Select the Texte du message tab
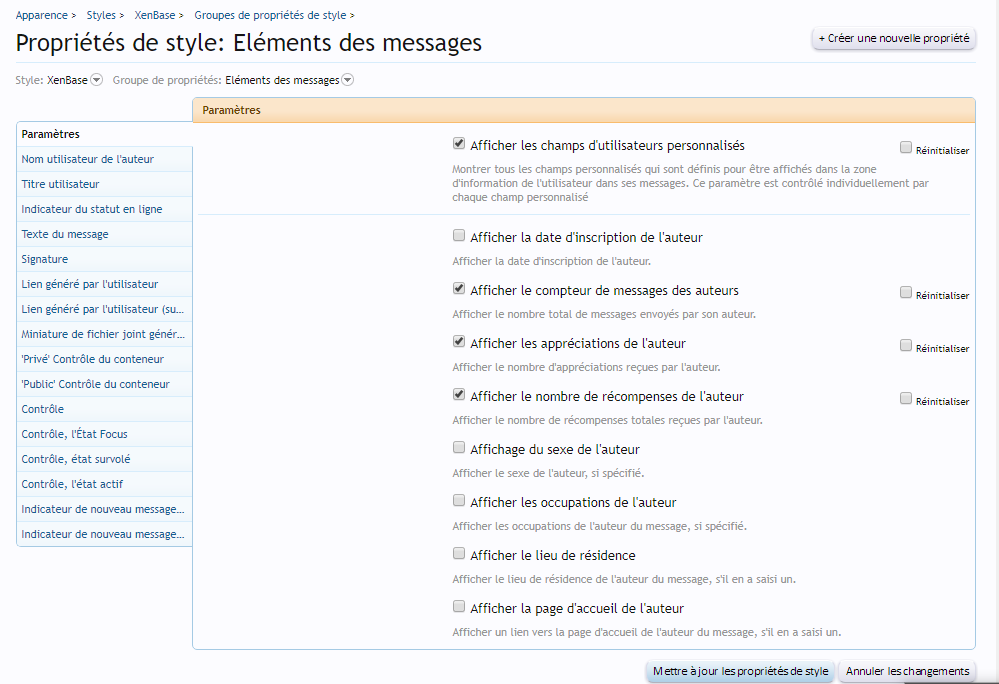This screenshot has height=684, width=999. tap(65, 234)
